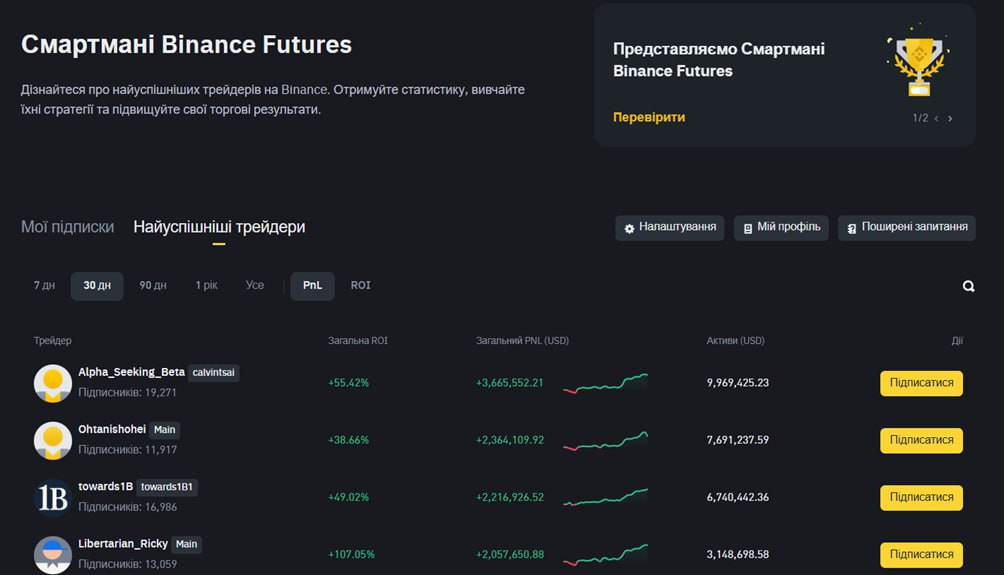Click Підписників: 16,986 text

tap(127, 507)
